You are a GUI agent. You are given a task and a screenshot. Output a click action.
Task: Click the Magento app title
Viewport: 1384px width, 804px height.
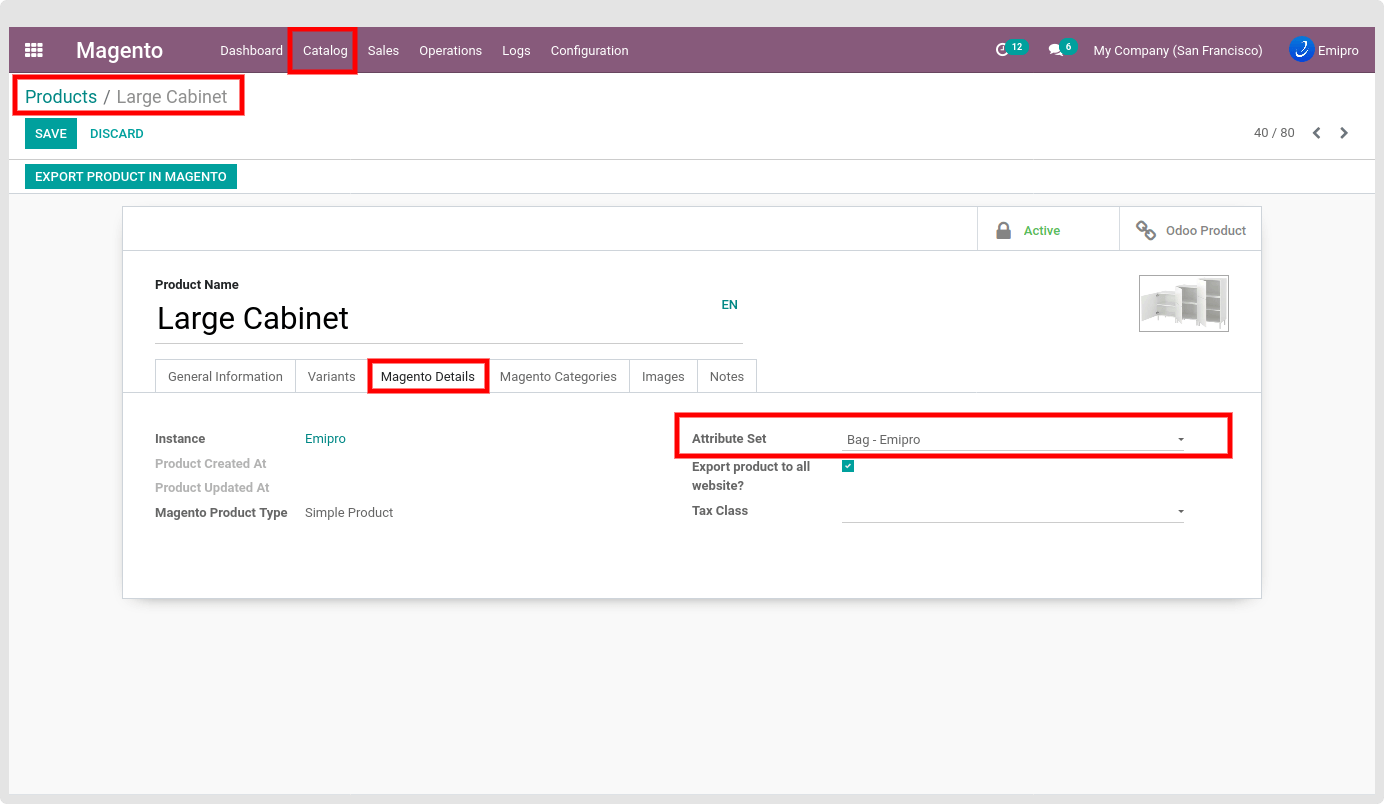(119, 50)
